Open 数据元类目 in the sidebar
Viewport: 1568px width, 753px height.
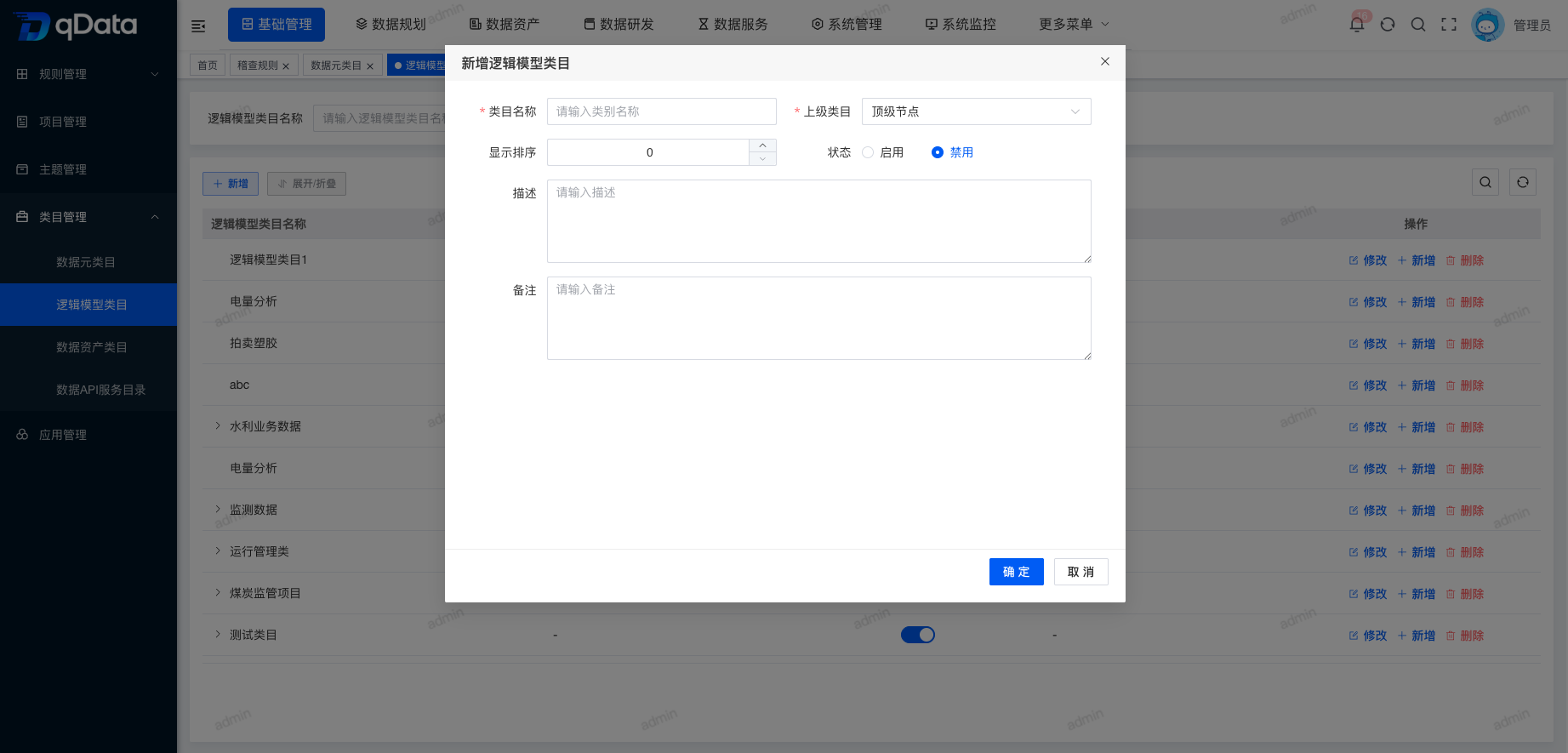[88, 262]
